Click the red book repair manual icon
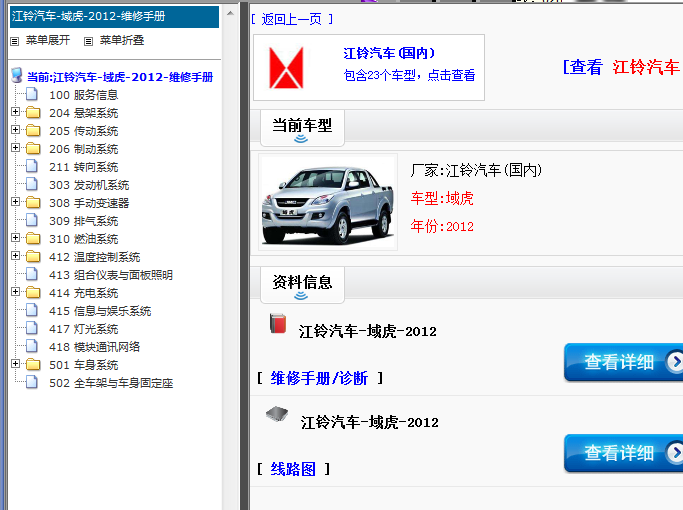 278,323
